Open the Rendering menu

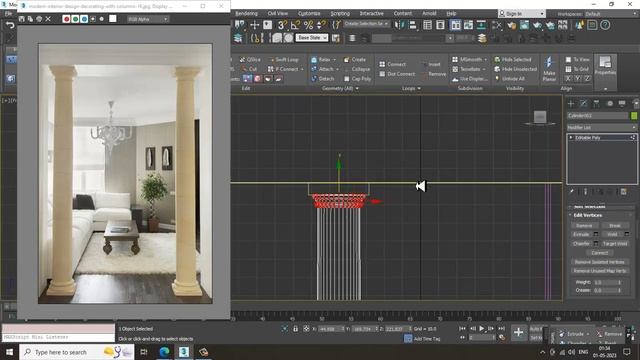[246, 13]
